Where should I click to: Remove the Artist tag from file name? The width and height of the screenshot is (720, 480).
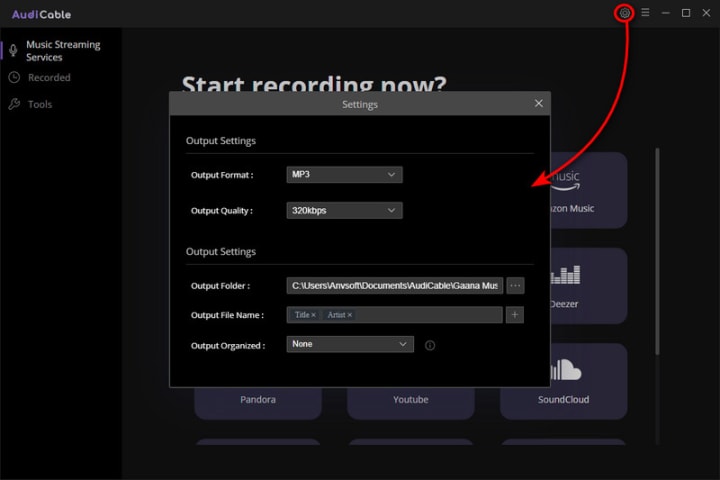pyautogui.click(x=349, y=315)
